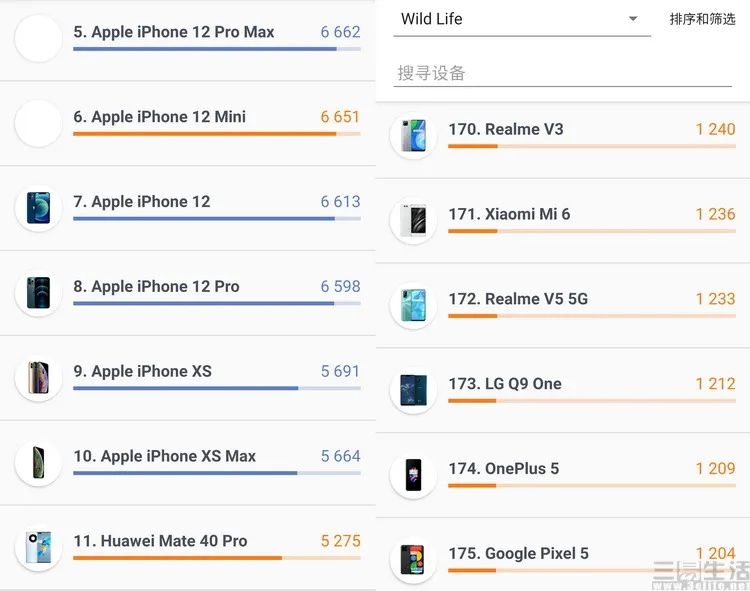The image size is (750, 591).
Task: Open the 排序和筛选 sort and filter options
Action: tap(702, 19)
